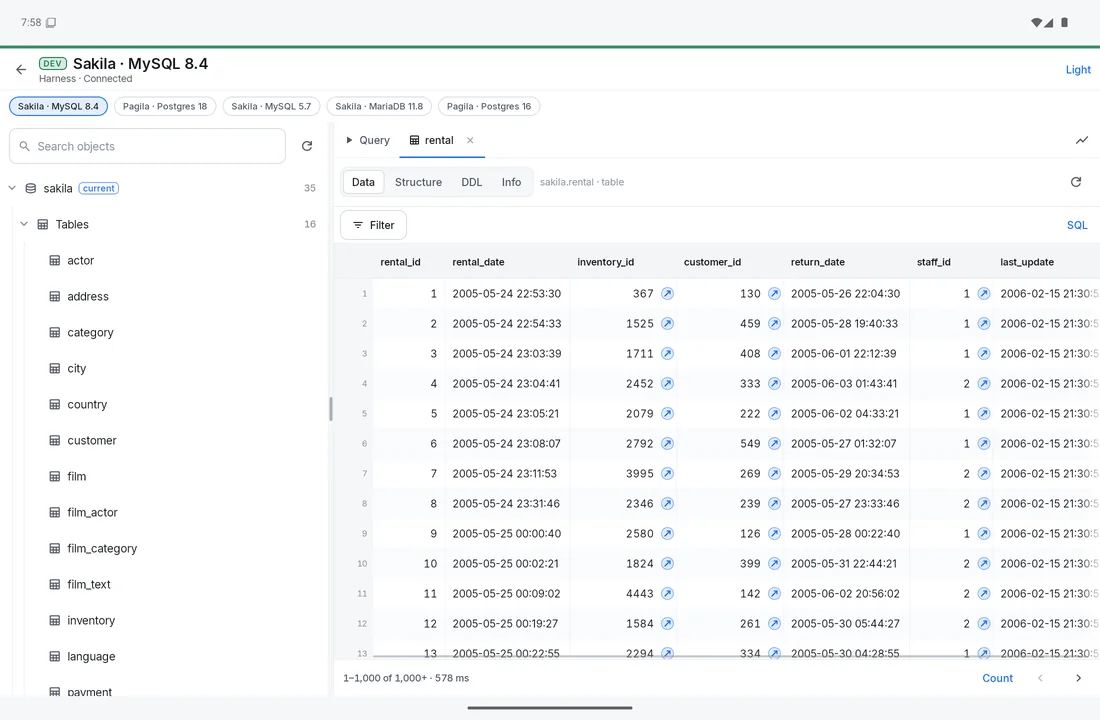Screen dimensions: 1100x720
Task: Follow inventory_id 367 foreign key link
Action: 667,293
